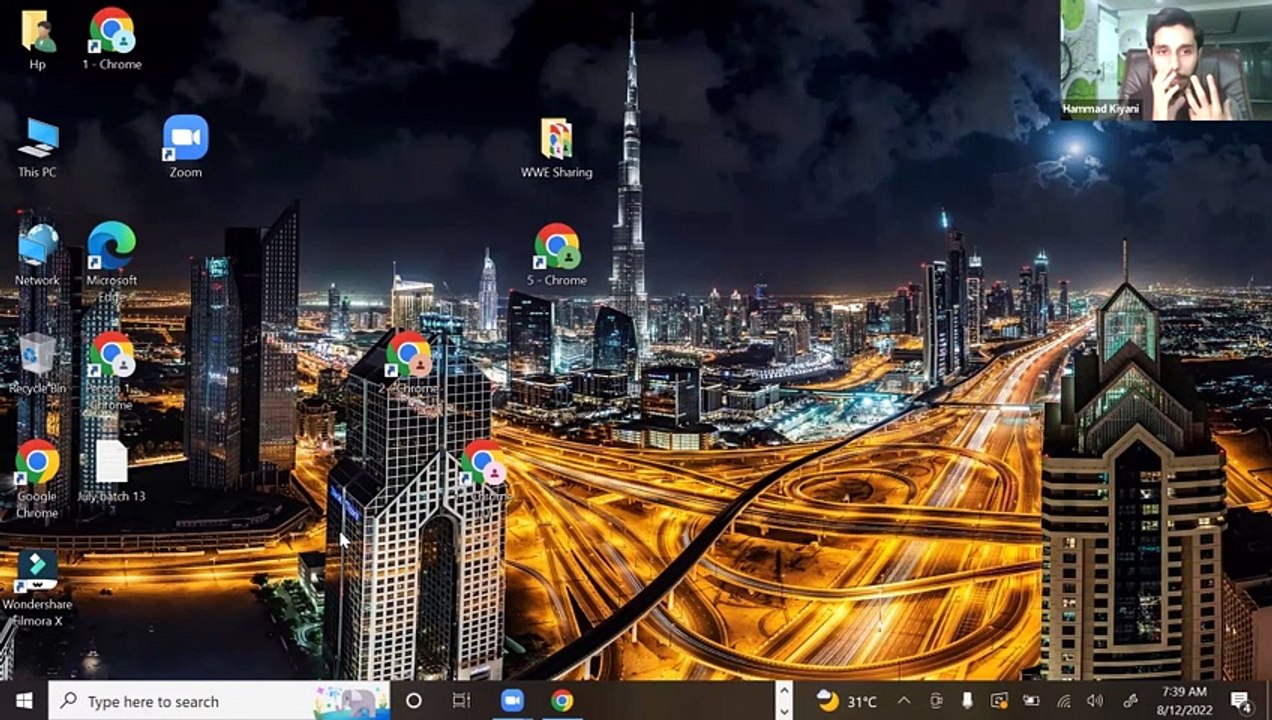Click the screen recording tray icon with orange dot
Viewport: 1272px width, 720px height.
click(x=999, y=701)
